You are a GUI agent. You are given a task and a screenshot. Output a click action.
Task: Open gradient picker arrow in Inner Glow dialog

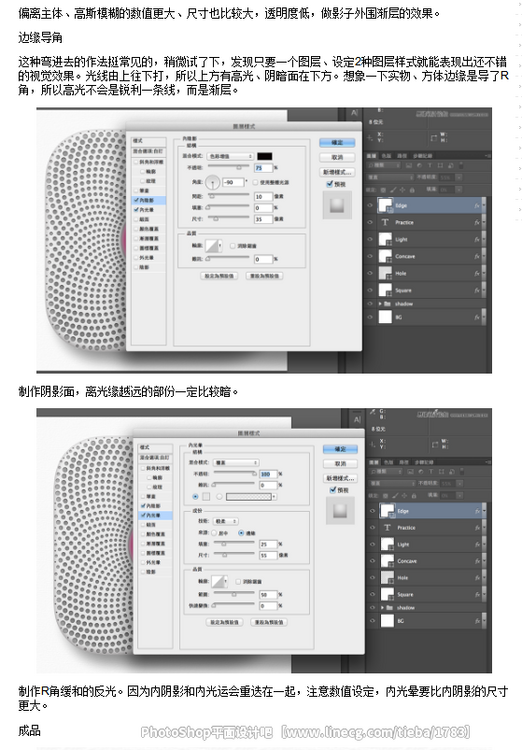click(274, 497)
